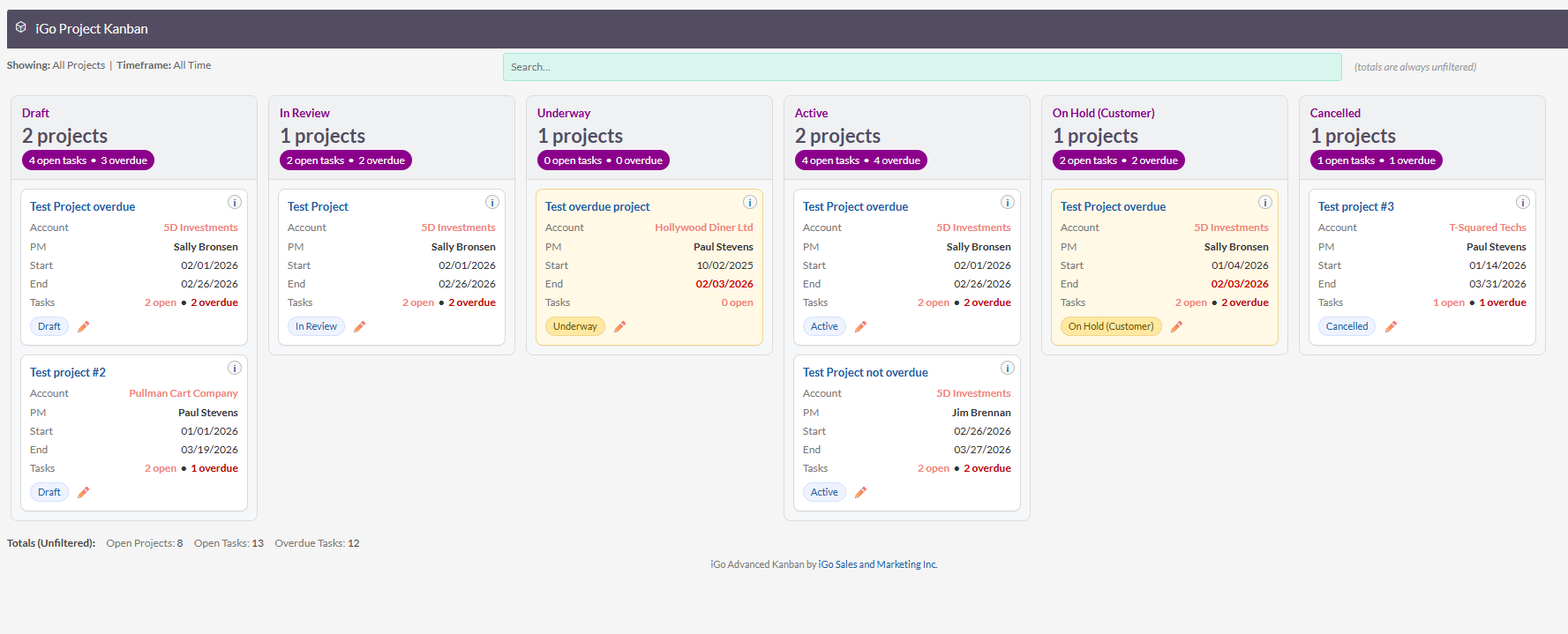Click the pencil icon beside Cancelled badge
Image resolution: width=1568 pixels, height=634 pixels.
[x=1391, y=327]
